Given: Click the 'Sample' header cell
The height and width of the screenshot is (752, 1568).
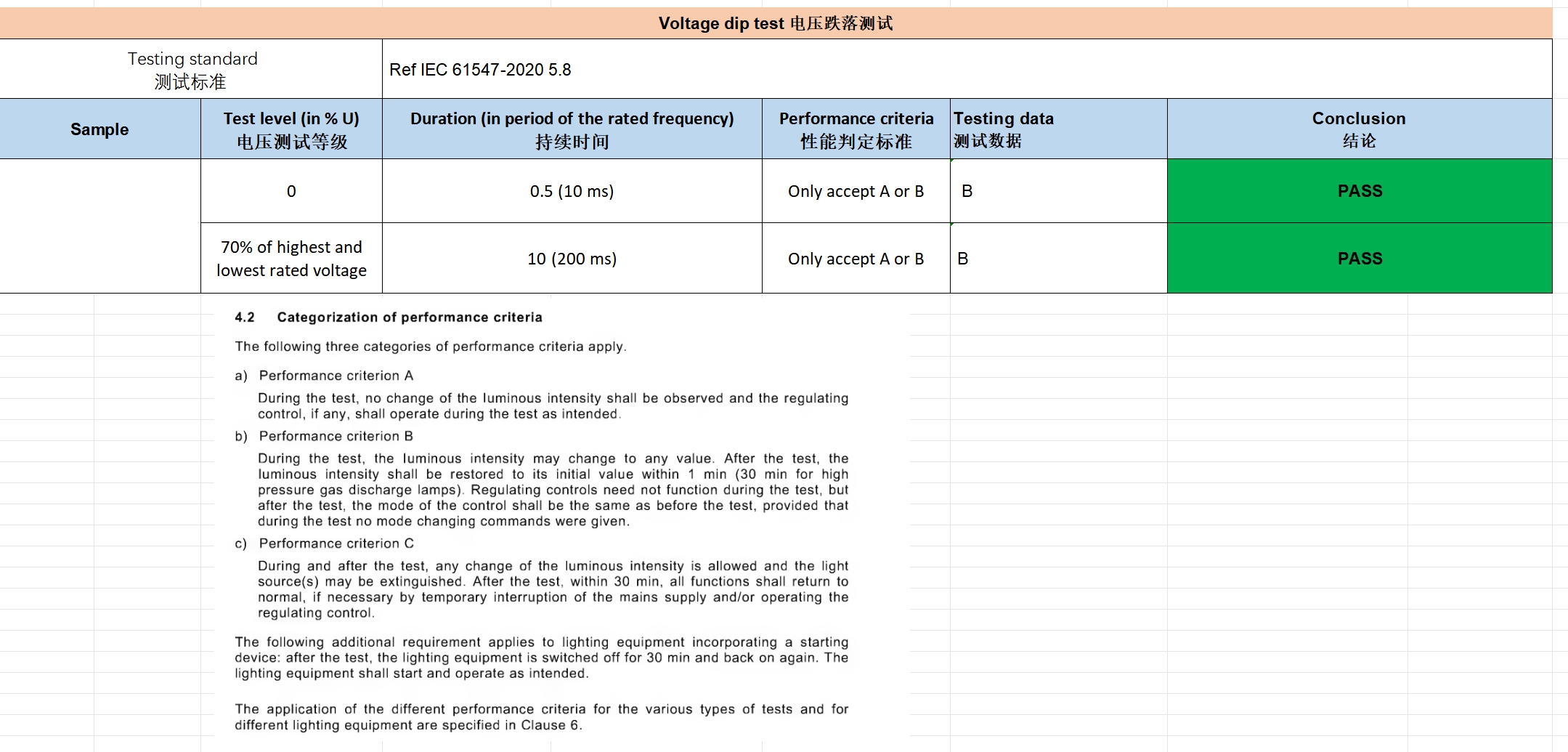Looking at the screenshot, I should click(100, 129).
